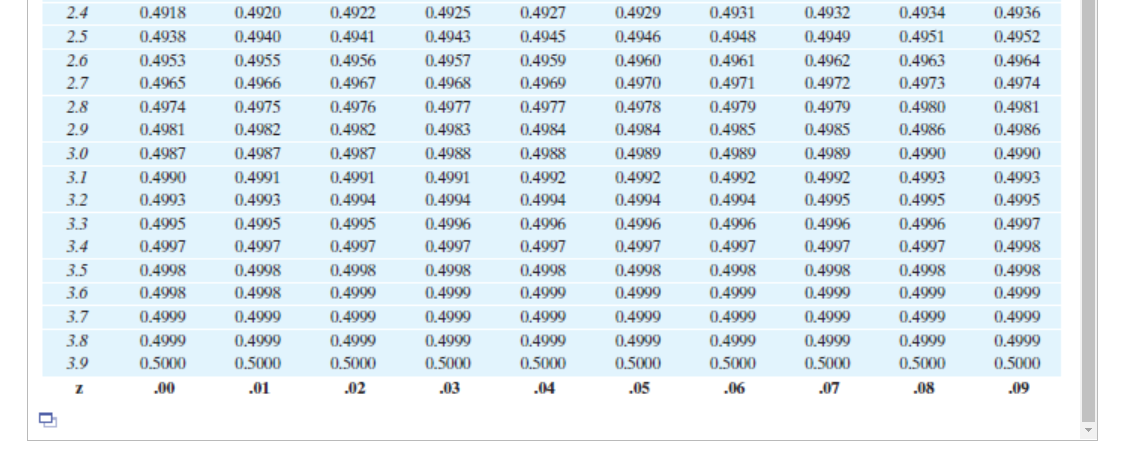This screenshot has width=1136, height=475.
Task: Click the 0.4981 cell in row 2.9
Action: coord(162,130)
